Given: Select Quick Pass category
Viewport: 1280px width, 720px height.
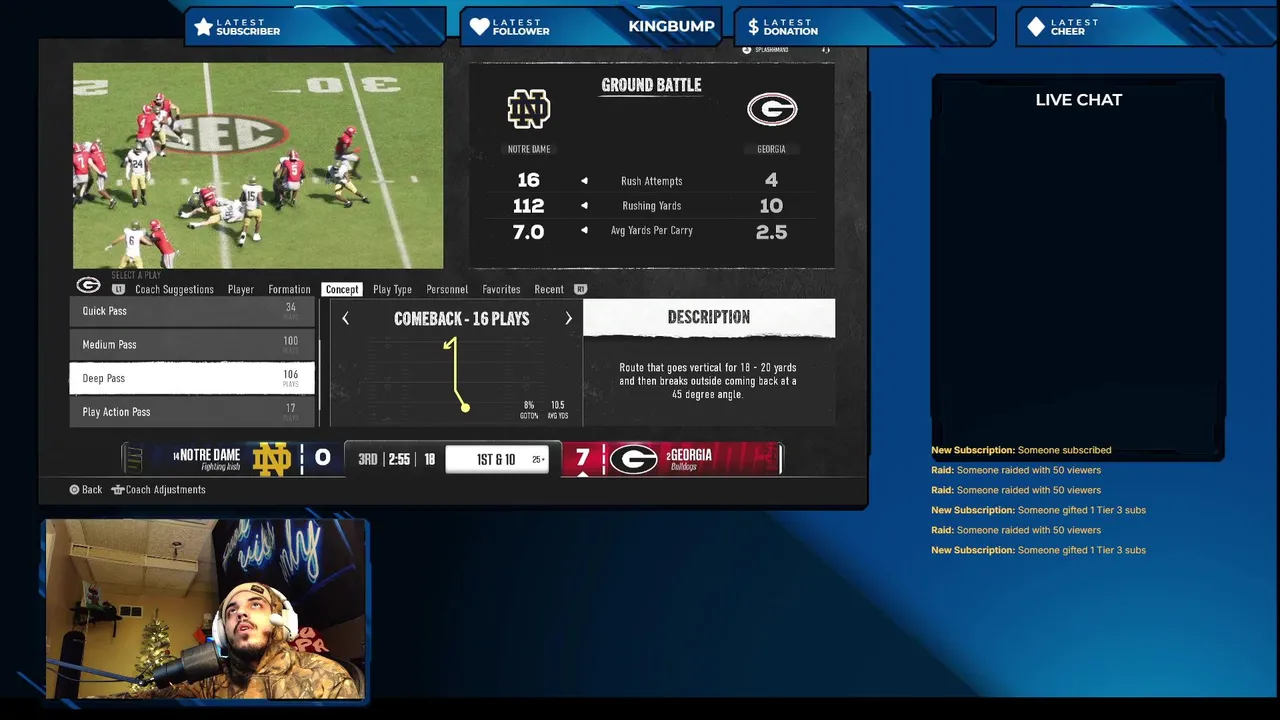Looking at the screenshot, I should click(x=192, y=311).
